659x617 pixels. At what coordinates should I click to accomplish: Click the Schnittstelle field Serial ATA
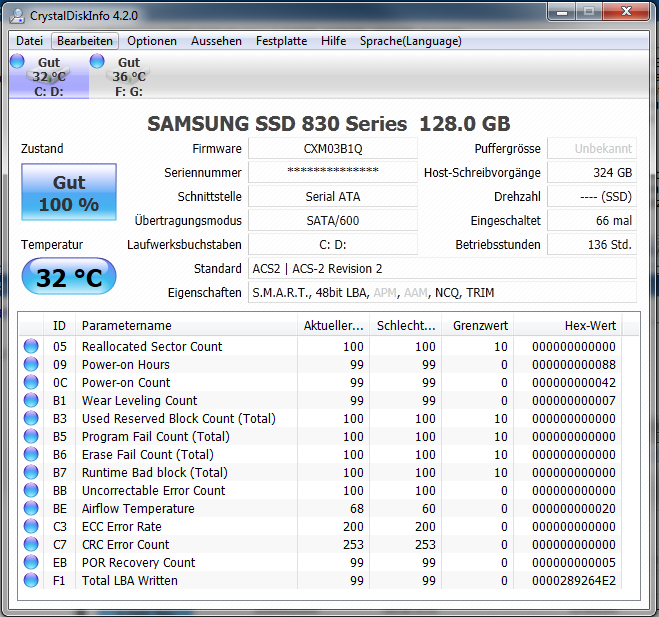point(333,196)
